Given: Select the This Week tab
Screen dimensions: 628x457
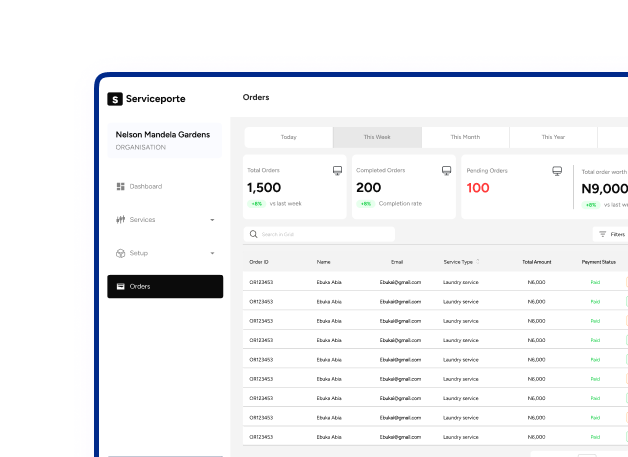Looking at the screenshot, I should pyautogui.click(x=377, y=137).
